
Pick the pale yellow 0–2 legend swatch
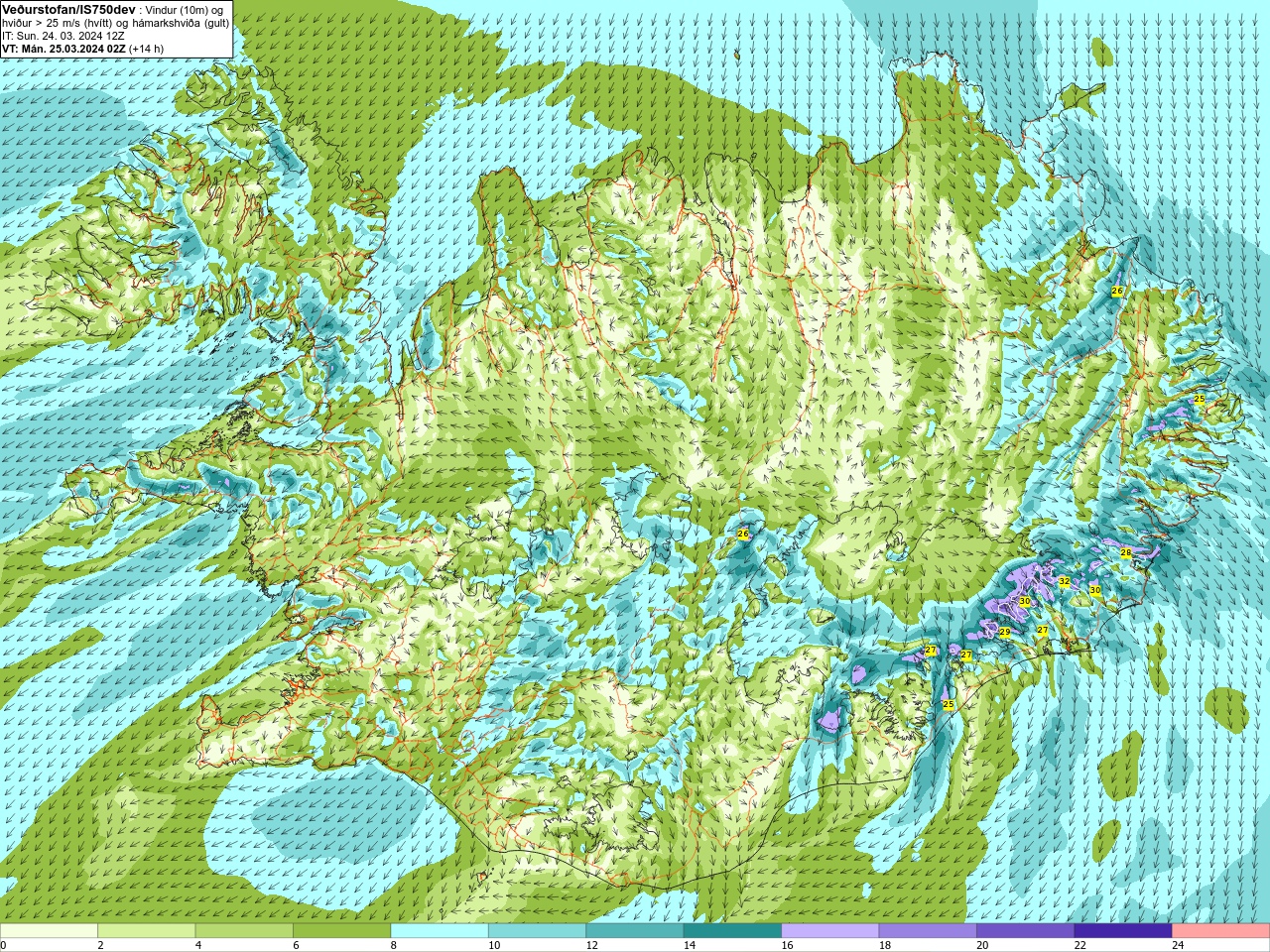click(49, 931)
